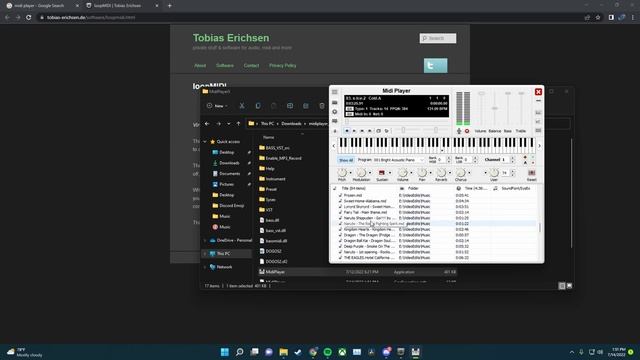Click the Reset icon in Midi Player
Viewport: 640px width, 360px height.
click(x=531, y=173)
